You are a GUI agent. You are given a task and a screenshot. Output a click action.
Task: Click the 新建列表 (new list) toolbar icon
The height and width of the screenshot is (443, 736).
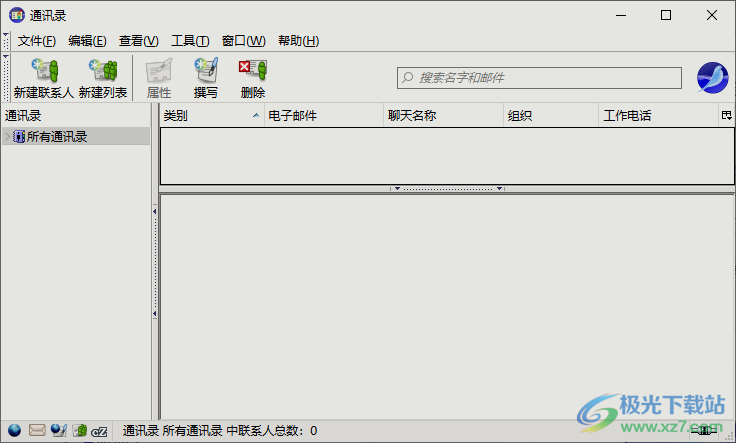click(x=103, y=70)
